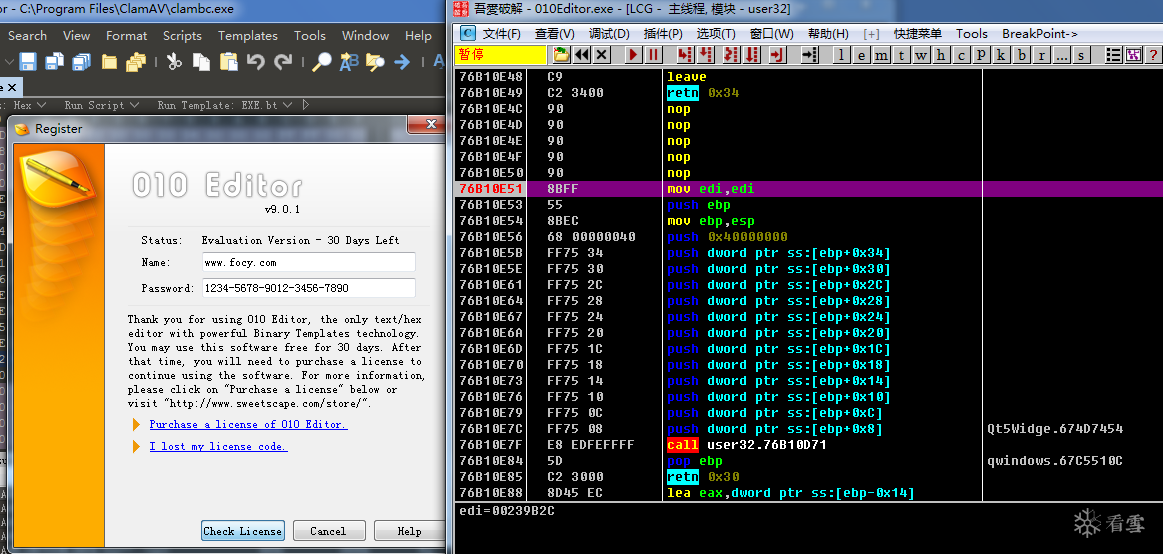Image resolution: width=1163 pixels, height=554 pixels.
Task: Close the file tab with the X
Action: coord(12,88)
